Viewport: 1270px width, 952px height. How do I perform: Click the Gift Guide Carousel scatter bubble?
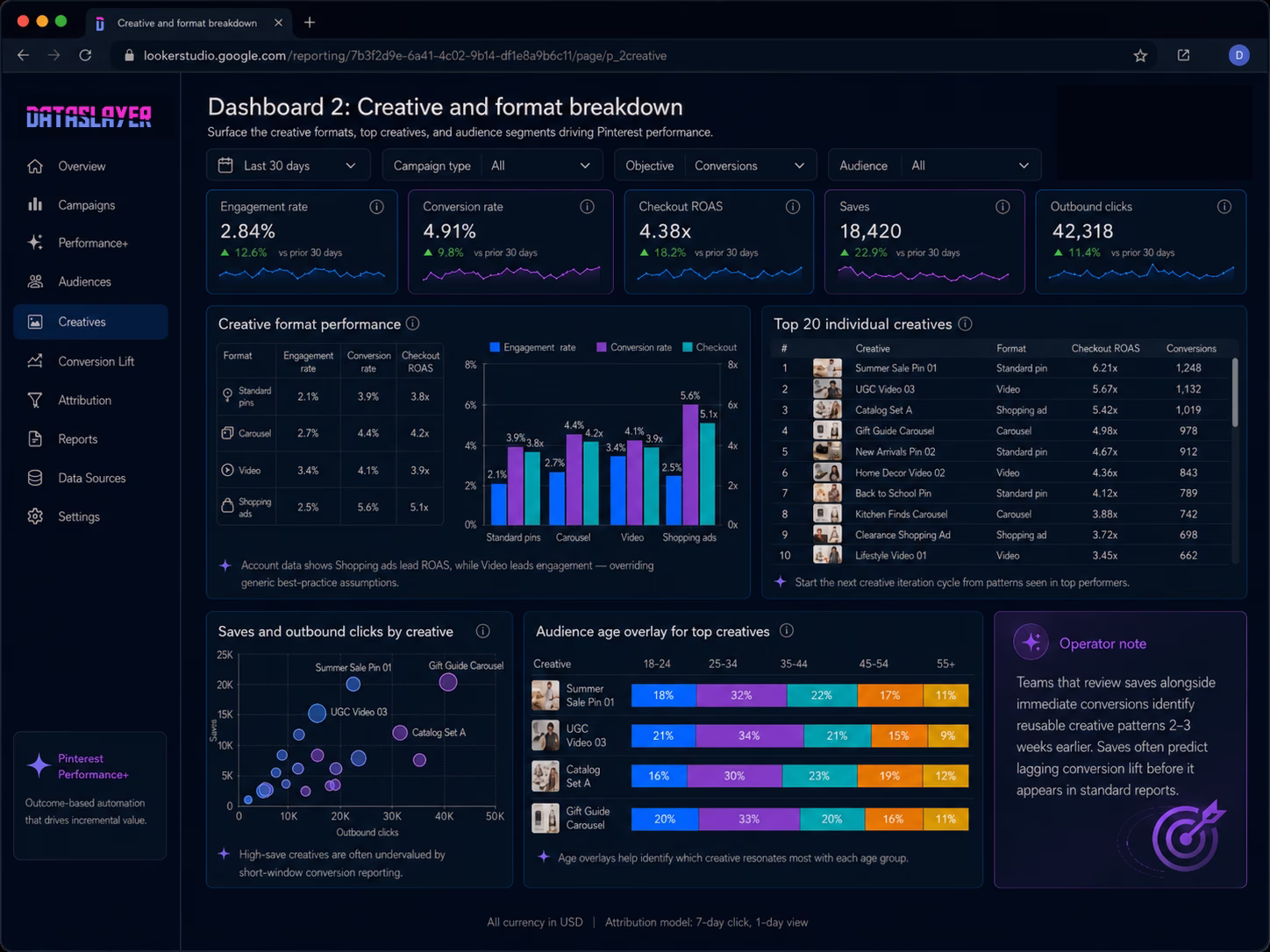448,682
